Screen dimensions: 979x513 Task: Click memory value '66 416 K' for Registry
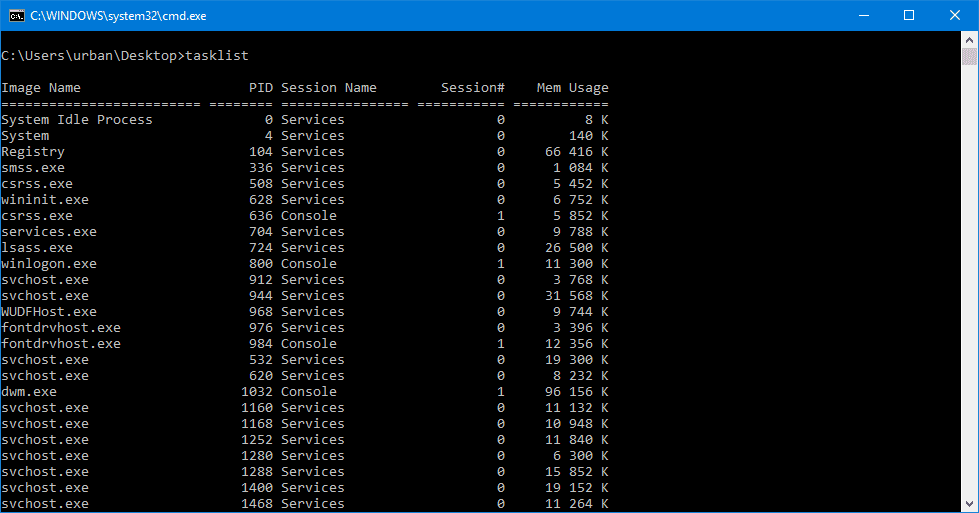(577, 152)
